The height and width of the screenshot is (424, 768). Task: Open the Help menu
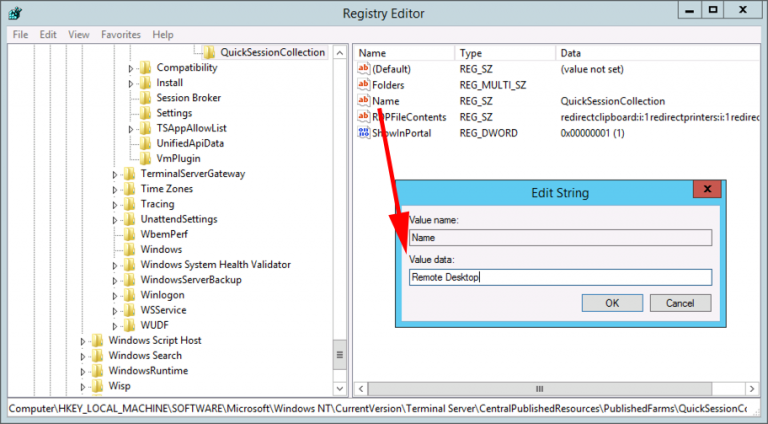pyautogui.click(x=163, y=35)
